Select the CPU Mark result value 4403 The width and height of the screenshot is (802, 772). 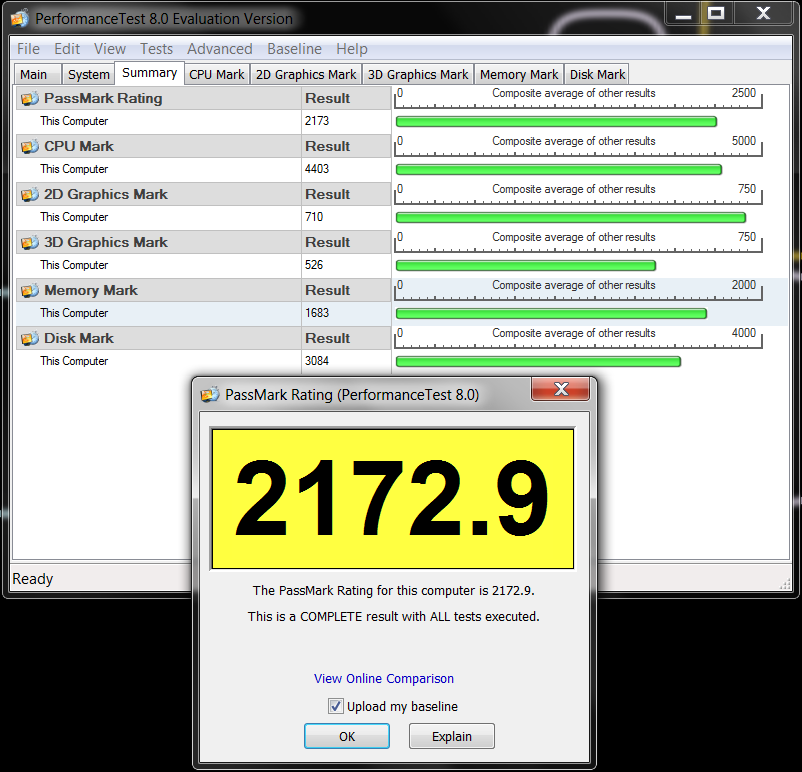pyautogui.click(x=317, y=169)
